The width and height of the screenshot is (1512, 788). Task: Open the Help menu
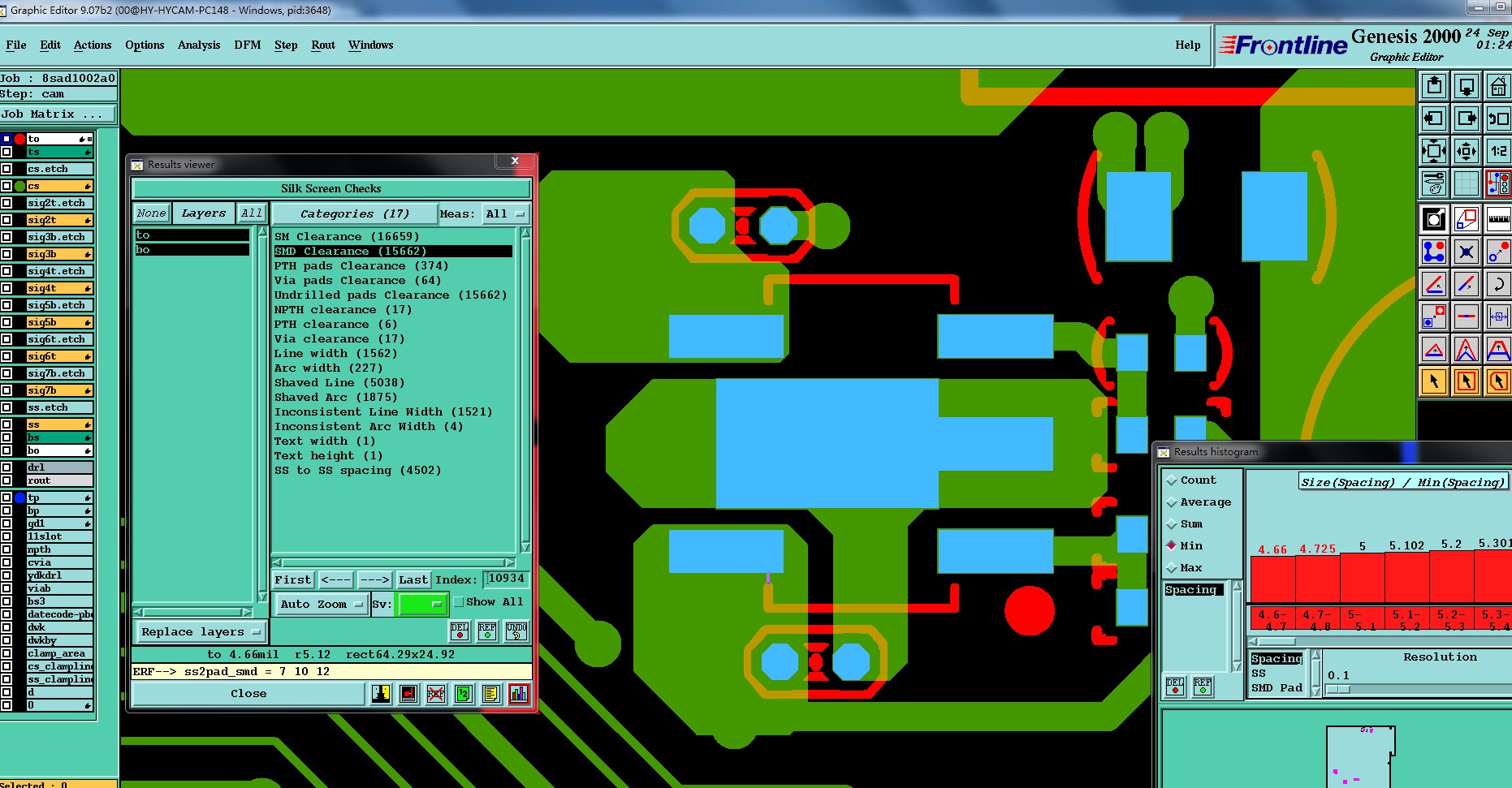[1188, 45]
